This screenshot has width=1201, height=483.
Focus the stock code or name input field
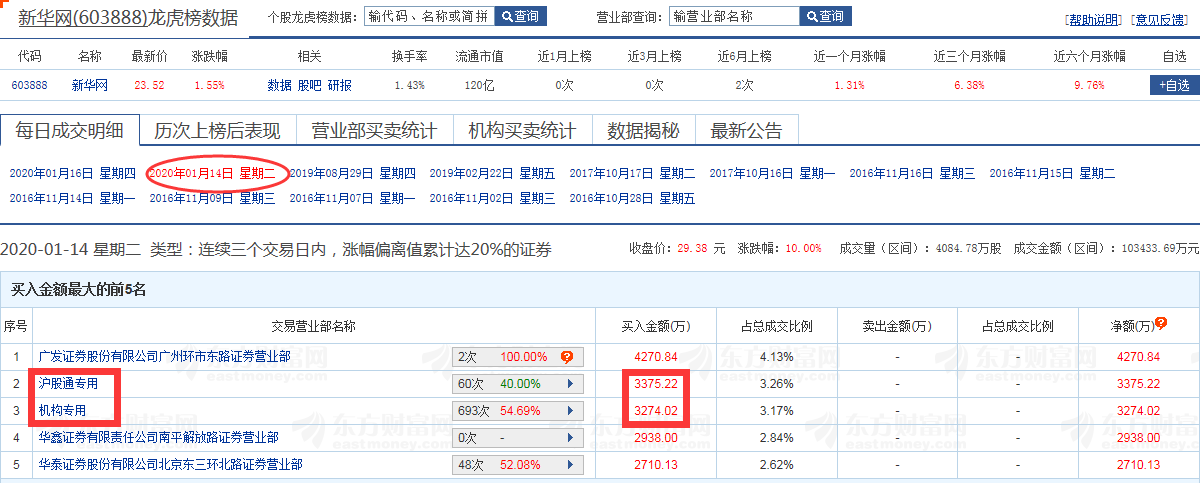click(429, 16)
